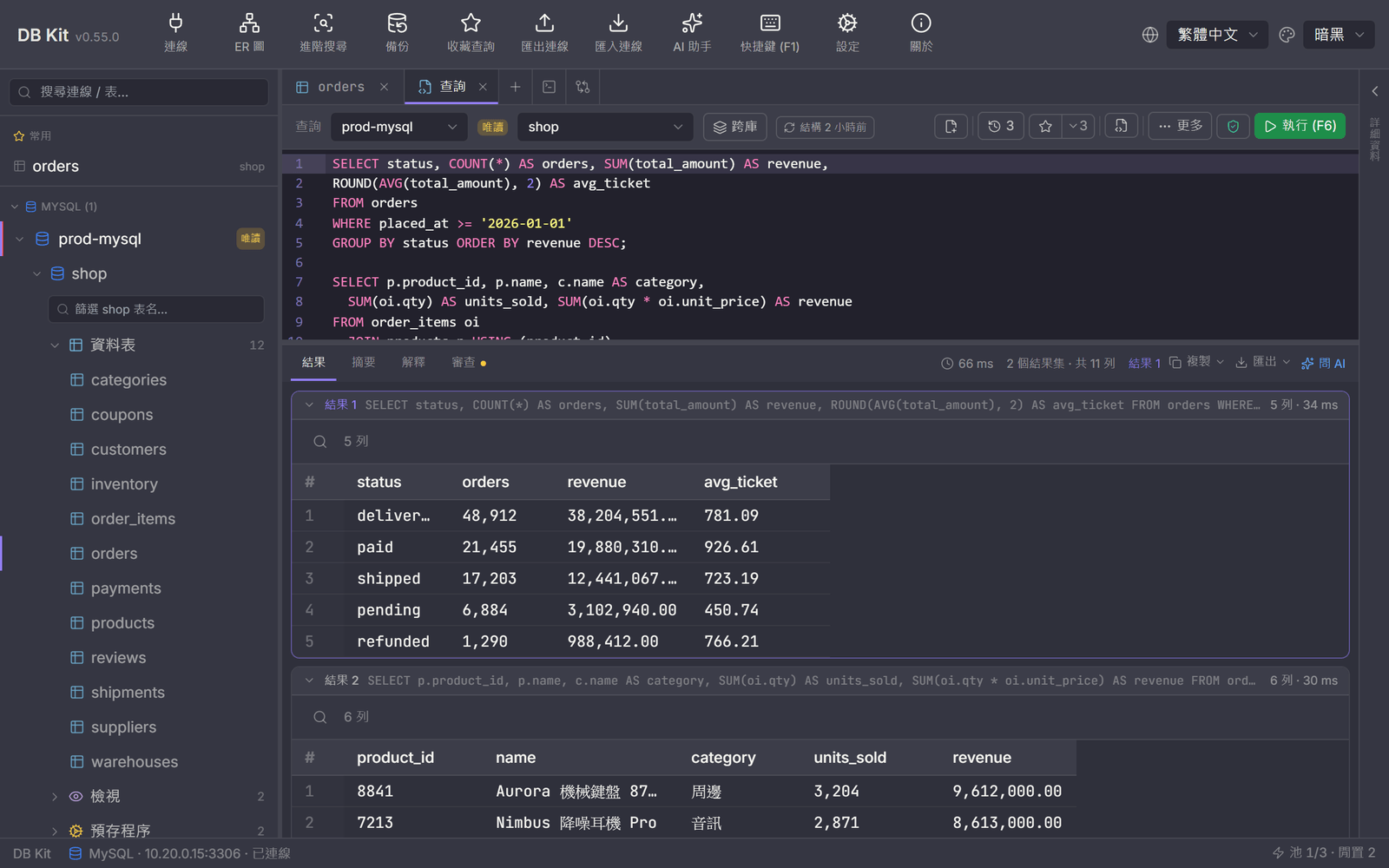Run the query with 執行 (F6)
Image resolution: width=1389 pixels, height=868 pixels.
coord(1300,127)
